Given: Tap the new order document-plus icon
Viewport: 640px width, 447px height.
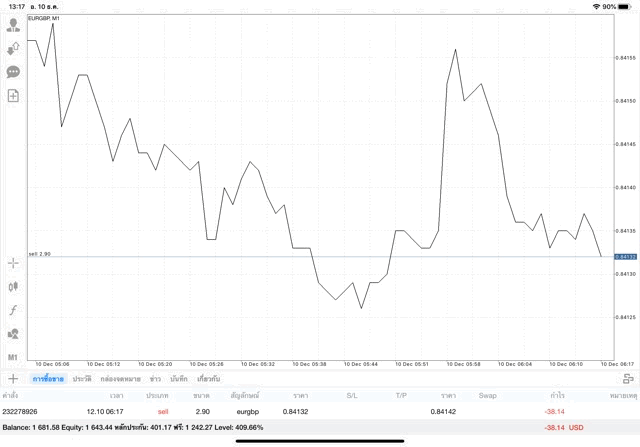Looking at the screenshot, I should [x=13, y=96].
